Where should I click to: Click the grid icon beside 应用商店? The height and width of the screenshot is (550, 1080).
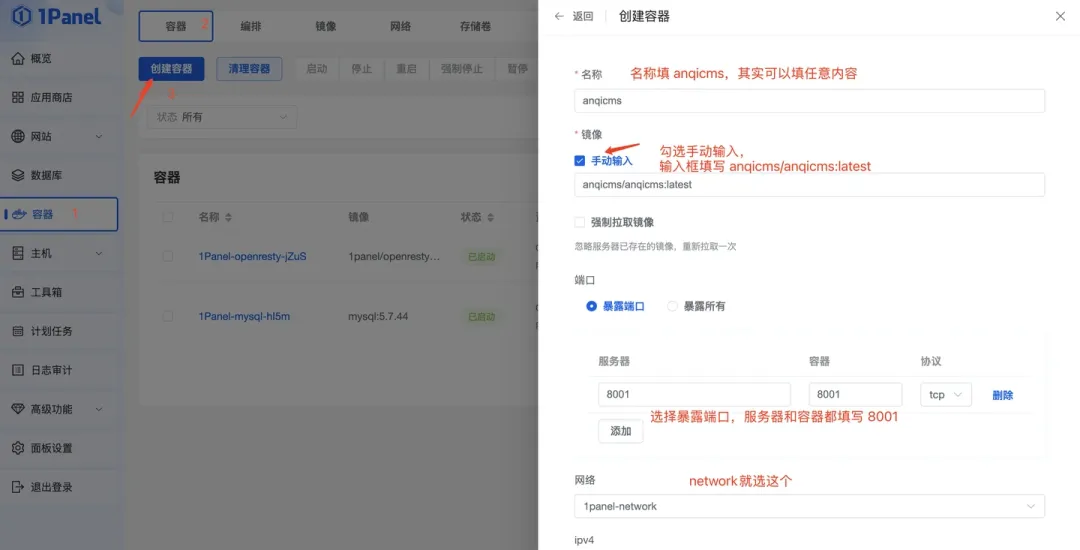point(18,97)
